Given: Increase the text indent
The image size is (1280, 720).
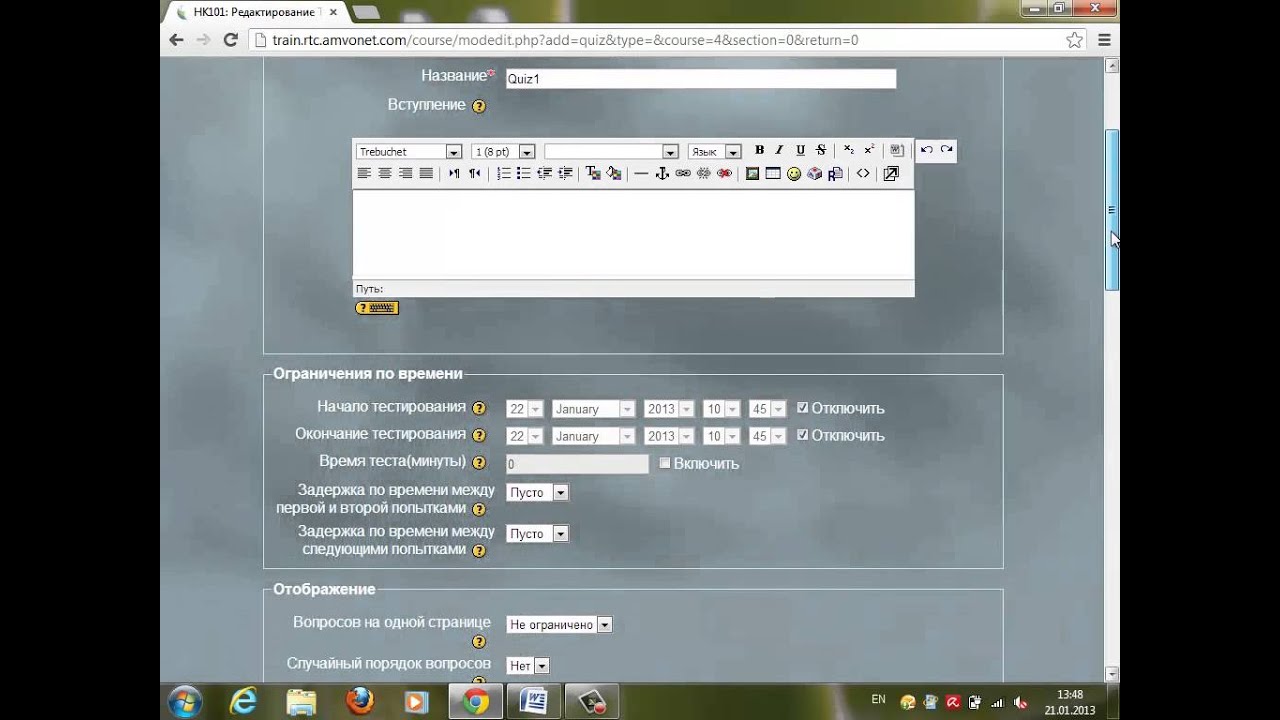Looking at the screenshot, I should [x=565, y=174].
